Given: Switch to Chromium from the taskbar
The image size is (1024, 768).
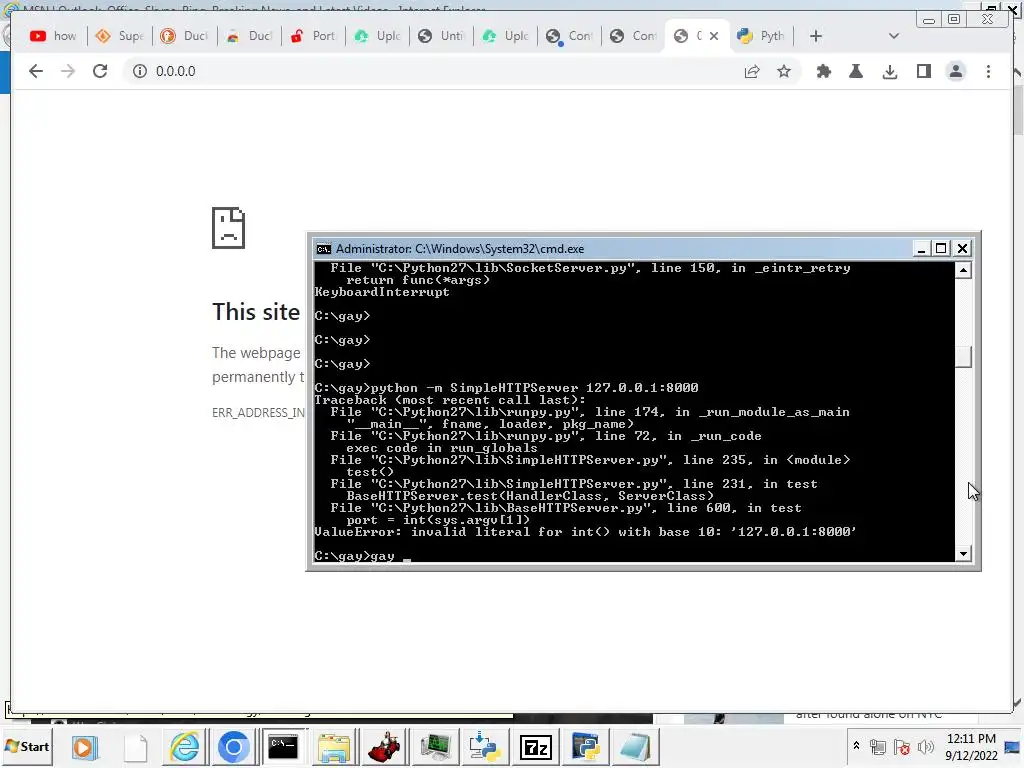Looking at the screenshot, I should 234,747.
